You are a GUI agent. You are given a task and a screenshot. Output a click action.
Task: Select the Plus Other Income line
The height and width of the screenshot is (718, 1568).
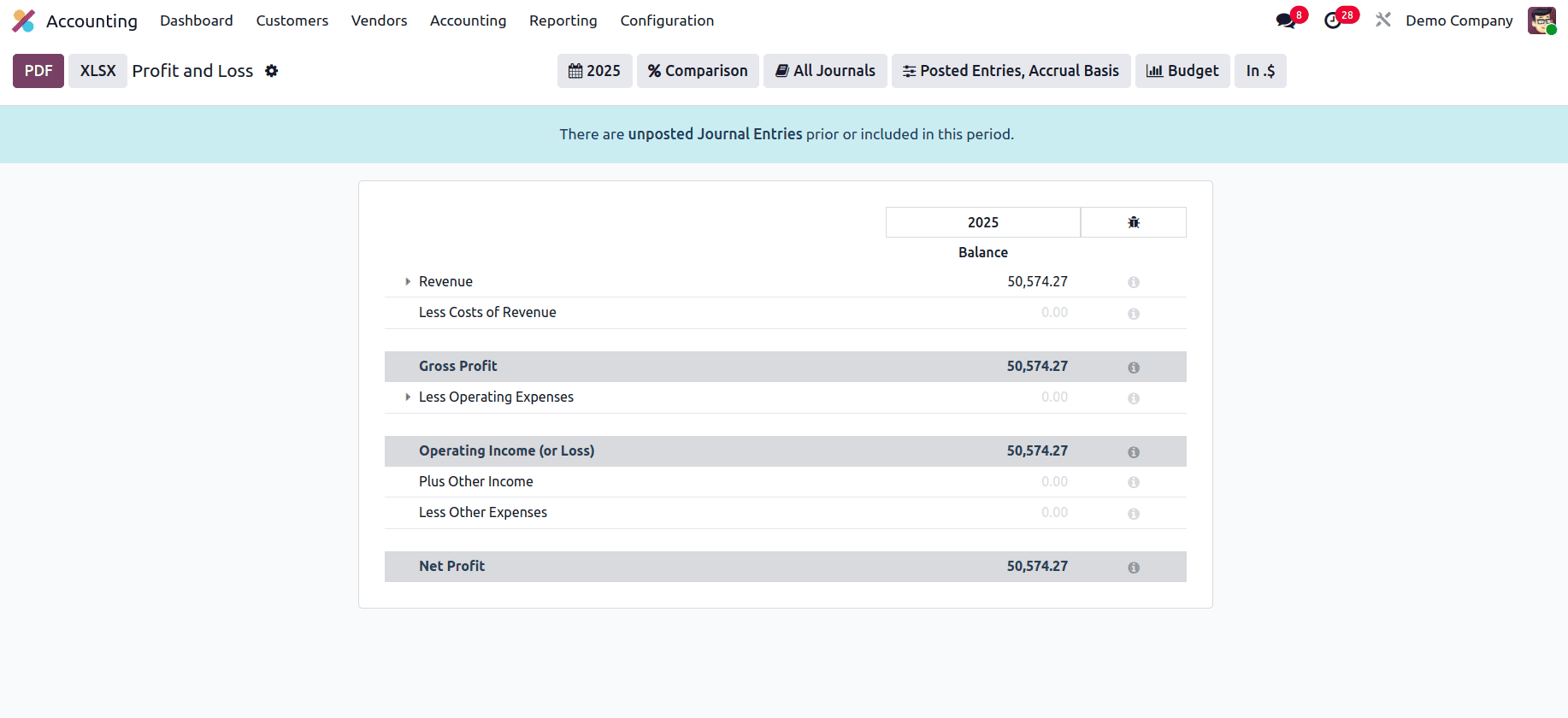click(476, 481)
